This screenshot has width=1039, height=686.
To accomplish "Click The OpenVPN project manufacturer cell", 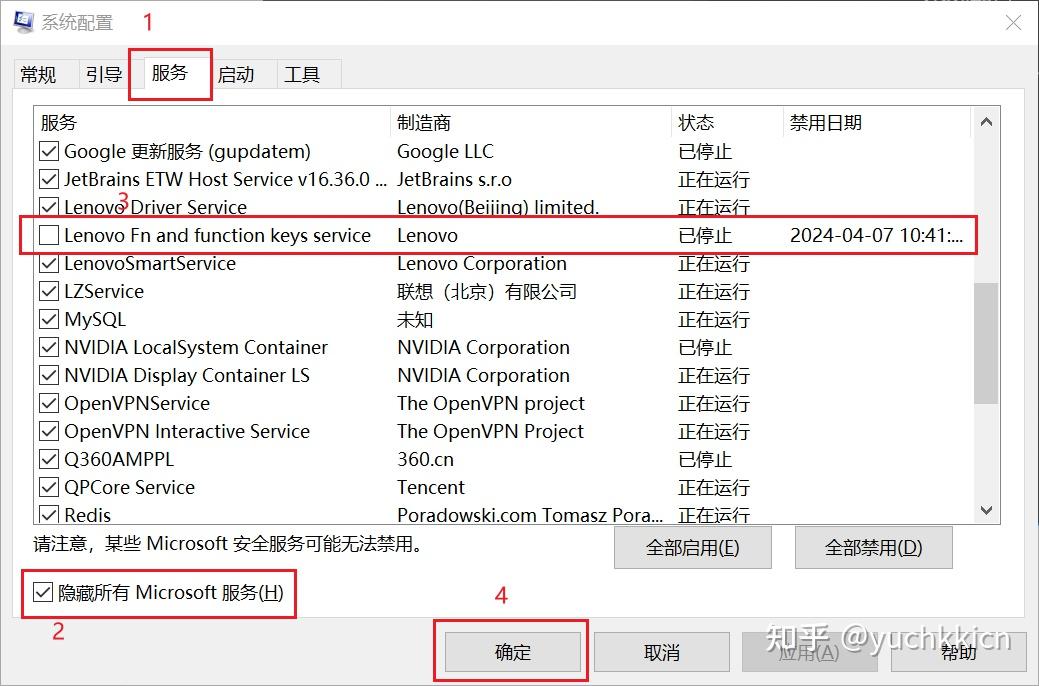I will pos(491,403).
